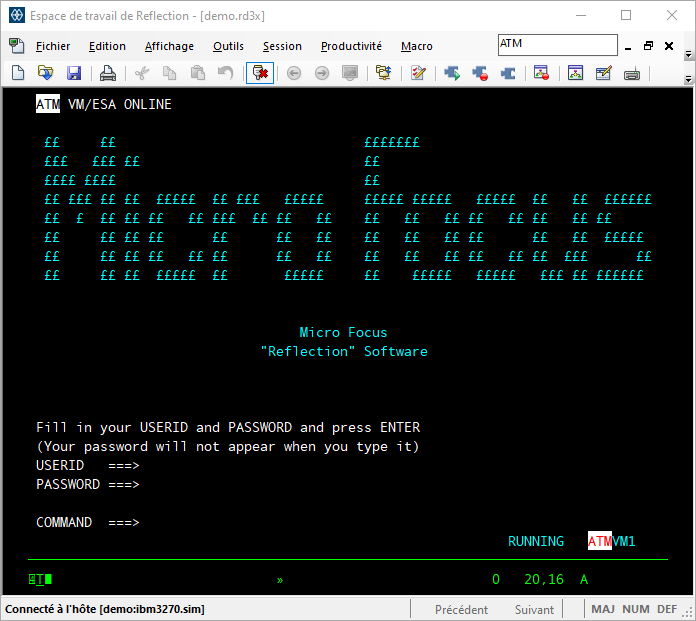Click the RUNNING status text

coord(536,542)
